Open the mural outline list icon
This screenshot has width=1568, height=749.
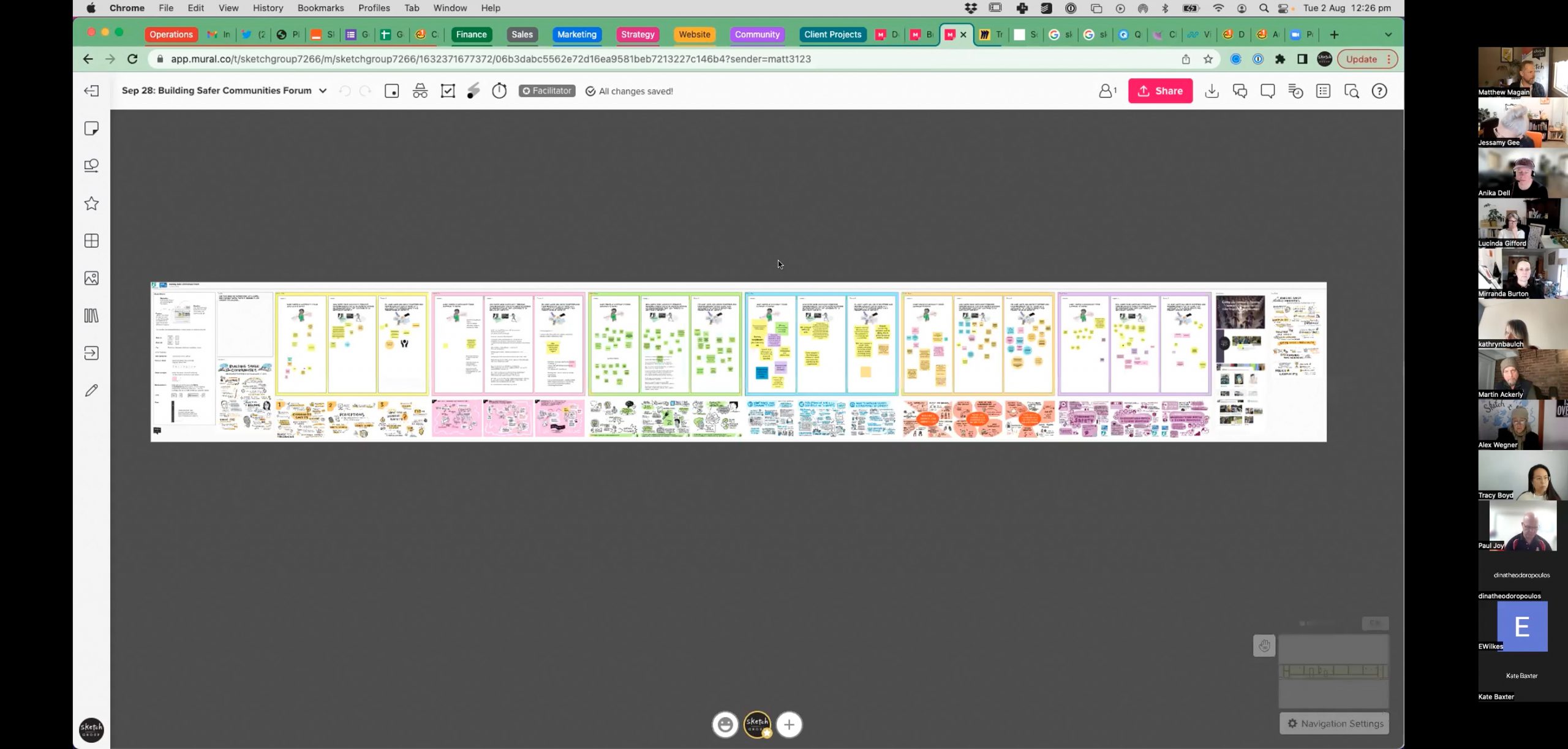[x=1323, y=91]
